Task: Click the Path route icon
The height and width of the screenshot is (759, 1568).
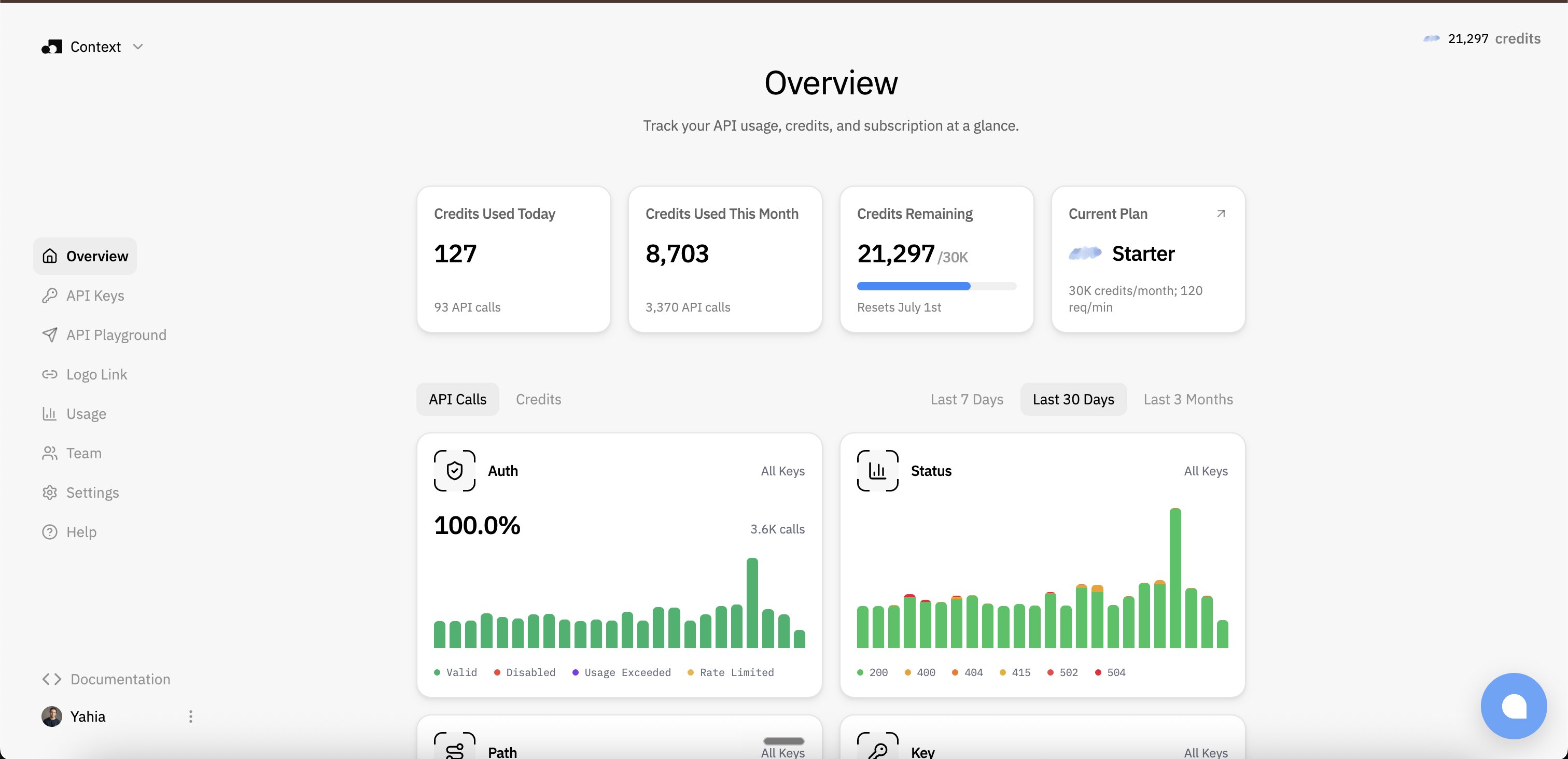Action: (455, 746)
